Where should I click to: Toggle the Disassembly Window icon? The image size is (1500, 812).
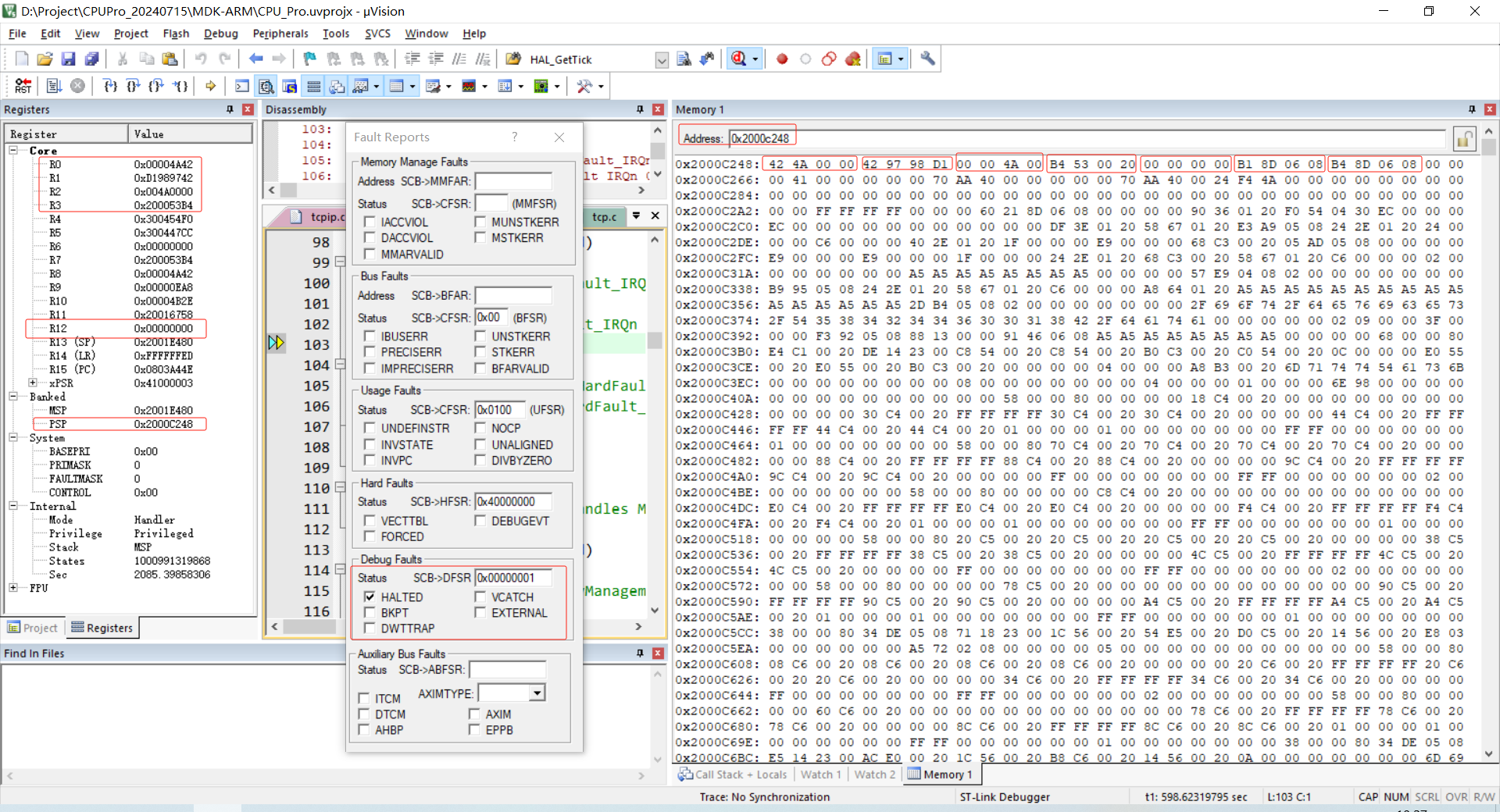coord(266,86)
